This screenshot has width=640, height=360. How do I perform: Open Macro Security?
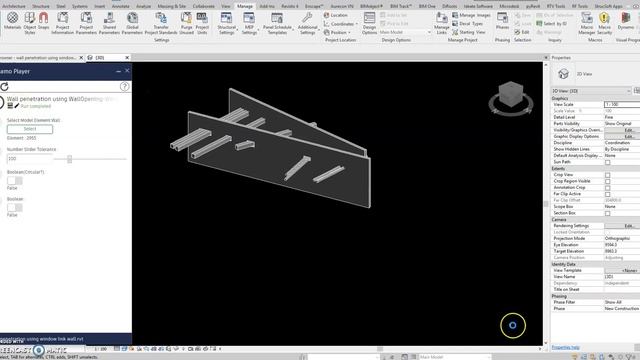pos(604,22)
